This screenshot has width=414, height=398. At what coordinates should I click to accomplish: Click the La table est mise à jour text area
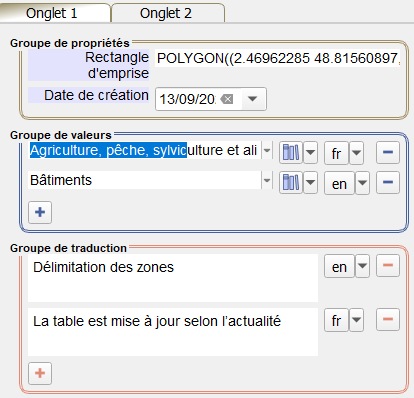click(x=173, y=332)
